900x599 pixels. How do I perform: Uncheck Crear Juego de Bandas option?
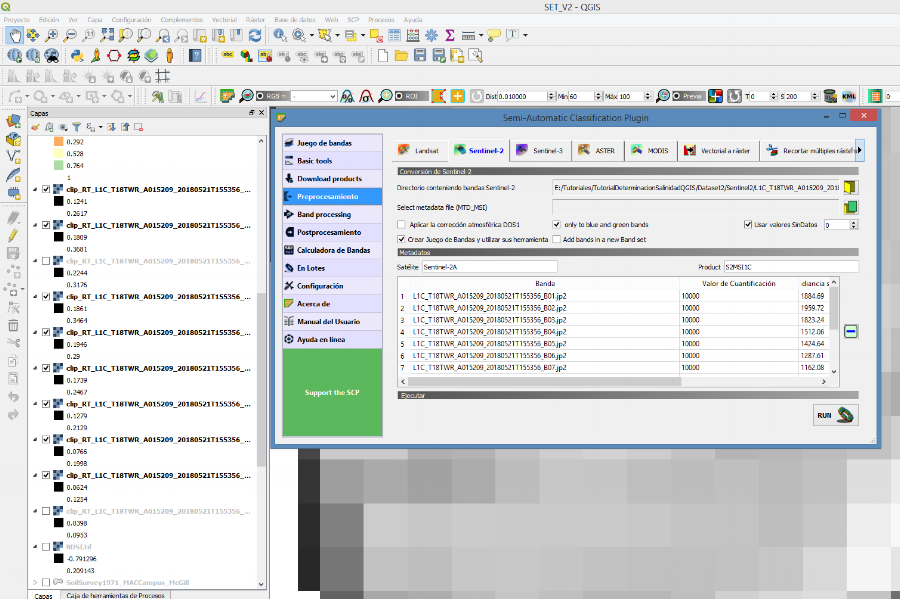[x=401, y=239]
